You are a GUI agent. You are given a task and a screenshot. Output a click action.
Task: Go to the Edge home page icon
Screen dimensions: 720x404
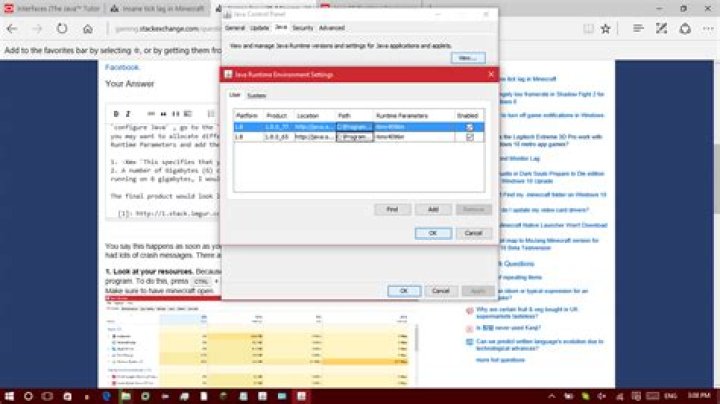click(87, 29)
